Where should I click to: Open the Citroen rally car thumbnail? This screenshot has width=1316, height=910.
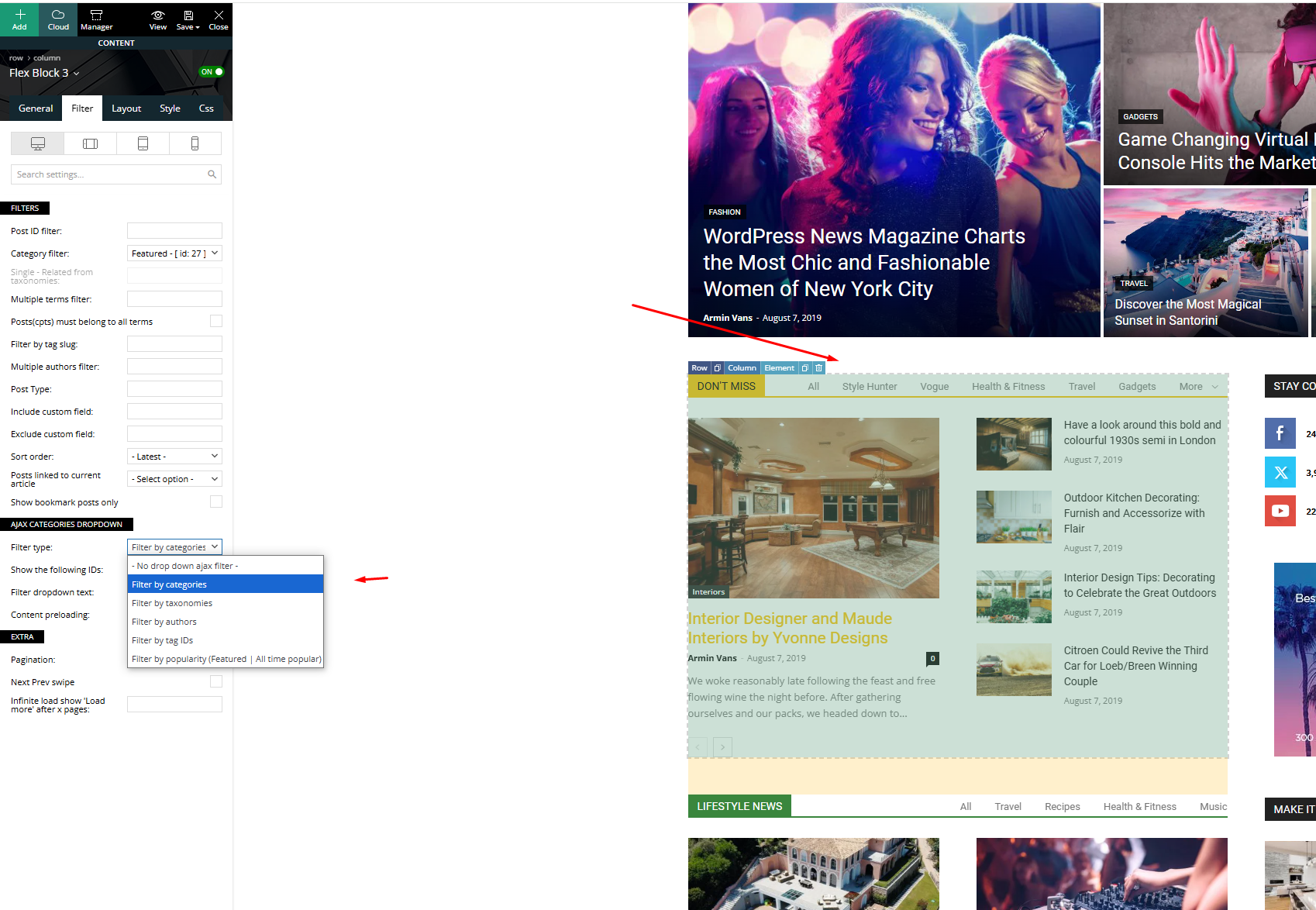coord(1014,670)
